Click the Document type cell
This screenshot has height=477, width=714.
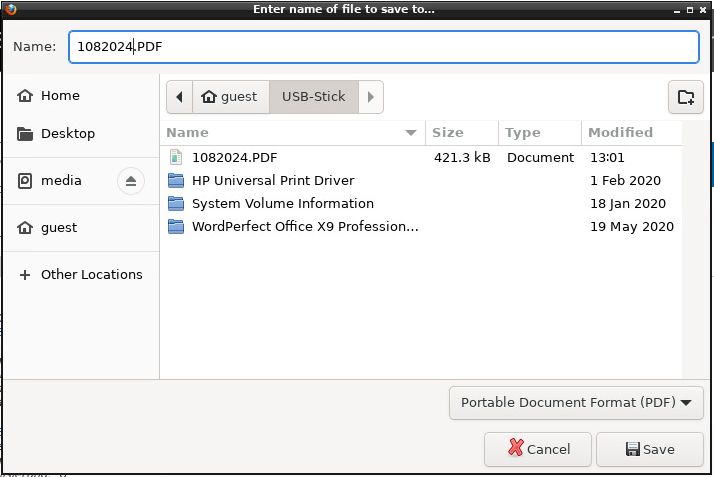click(541, 157)
